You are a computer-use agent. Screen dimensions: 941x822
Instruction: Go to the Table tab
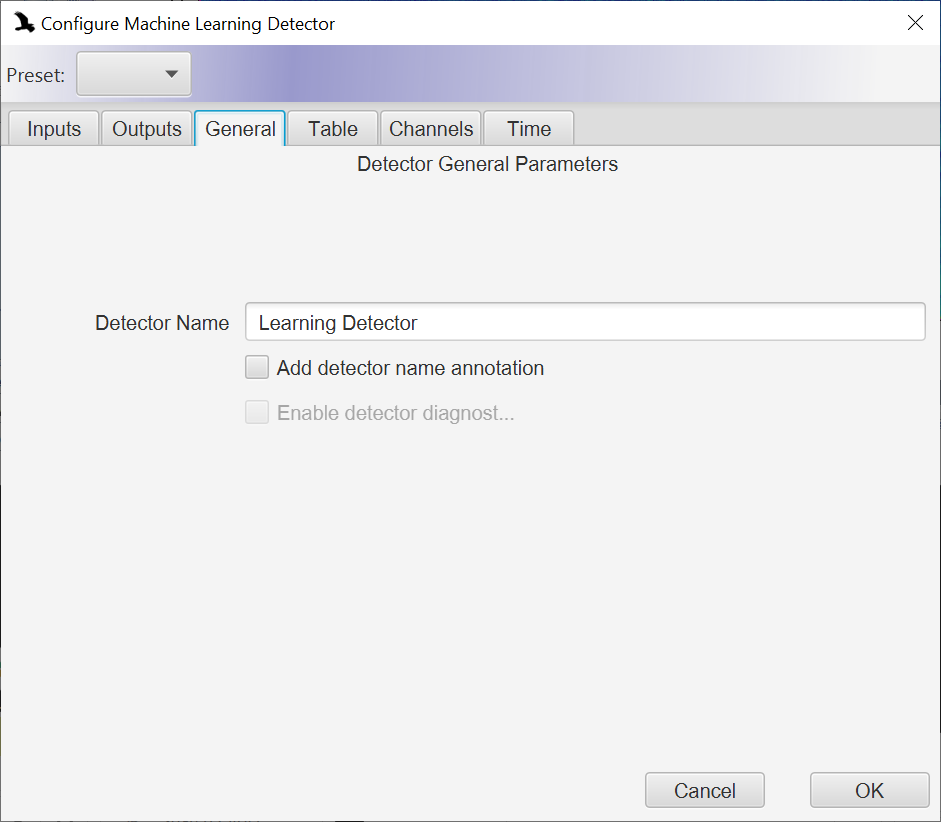click(333, 128)
